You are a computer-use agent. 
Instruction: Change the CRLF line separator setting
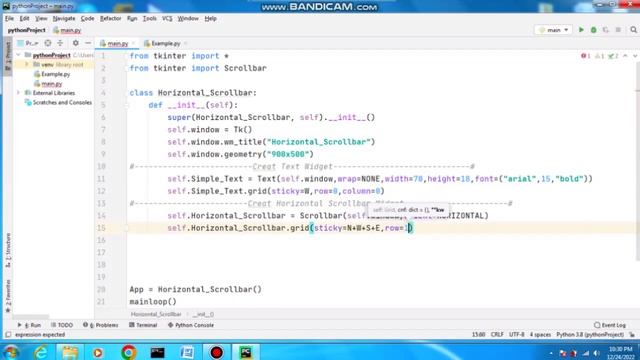pyautogui.click(x=497, y=335)
